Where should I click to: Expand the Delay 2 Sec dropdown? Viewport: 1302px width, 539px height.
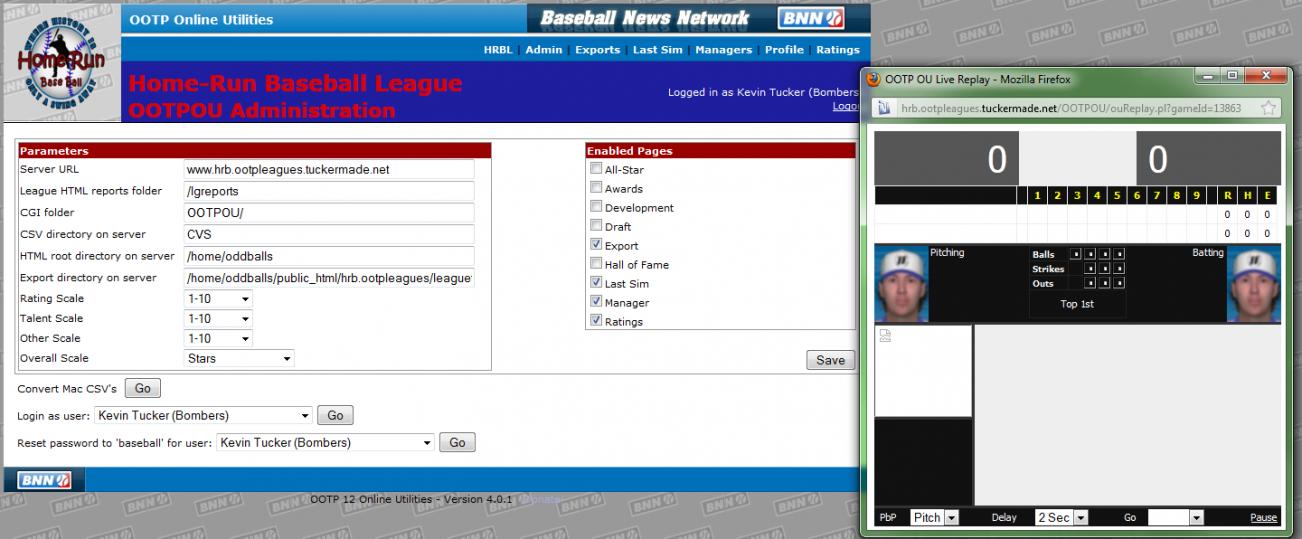click(x=1060, y=517)
